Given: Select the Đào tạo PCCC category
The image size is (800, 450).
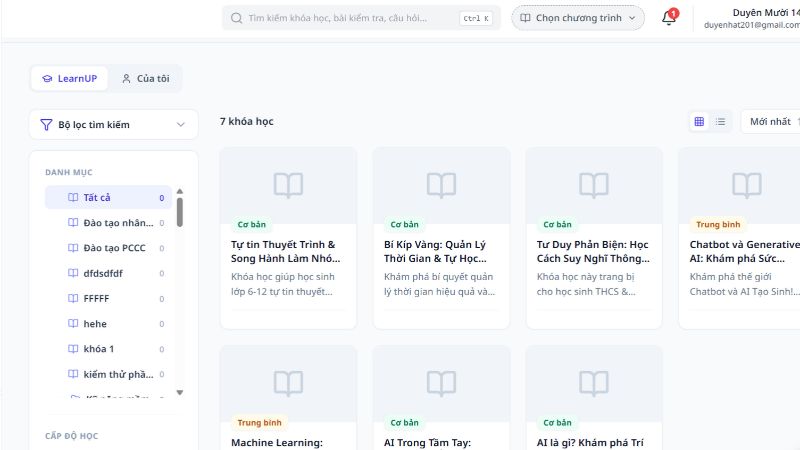Looking at the screenshot, I should 108,248.
